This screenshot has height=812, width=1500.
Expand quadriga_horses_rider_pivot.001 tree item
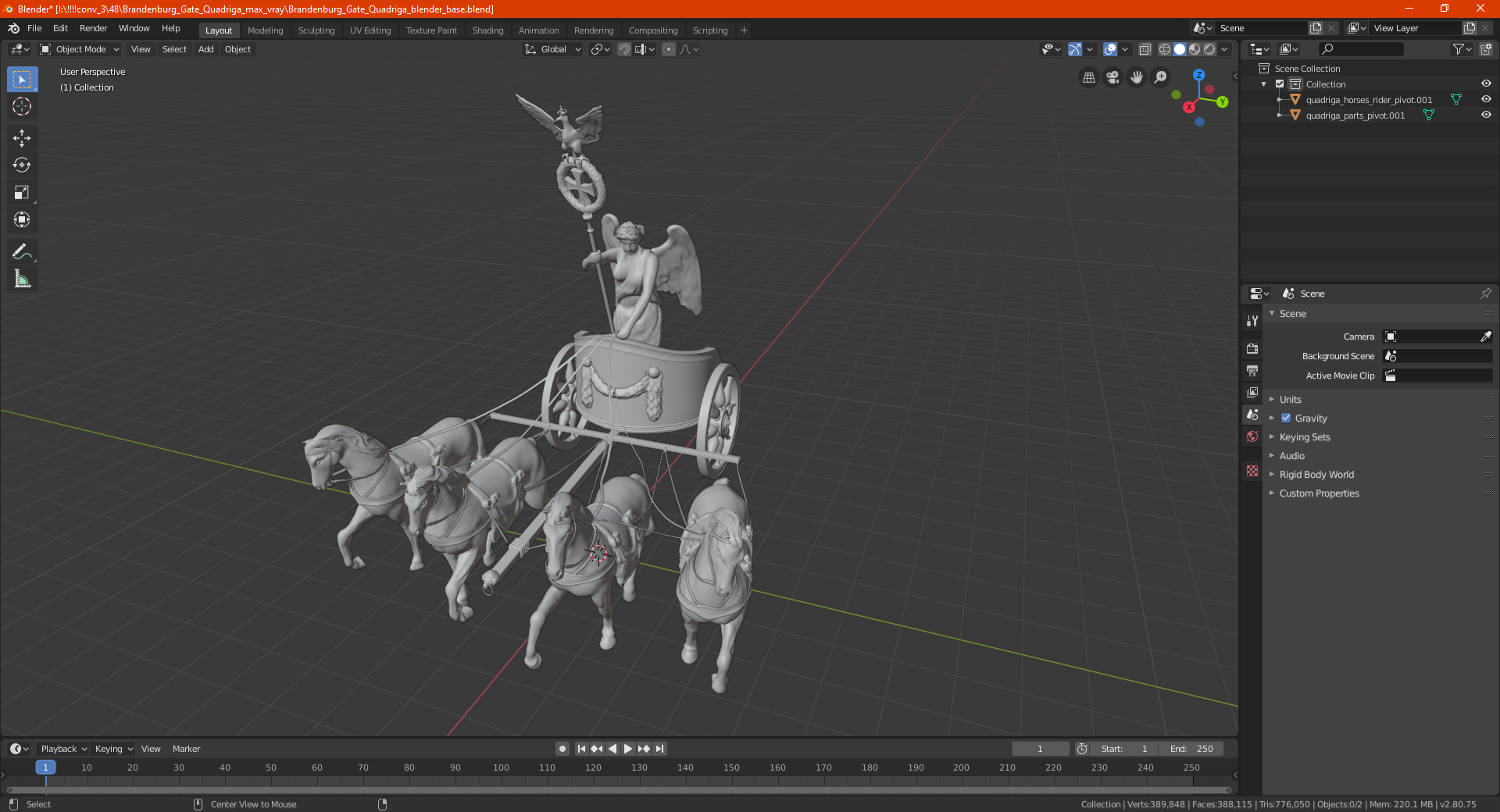point(1280,99)
